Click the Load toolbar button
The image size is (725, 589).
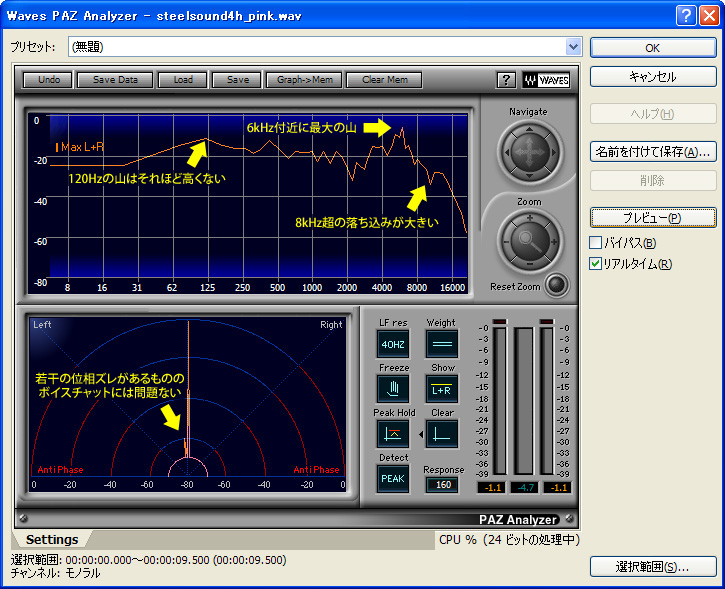(183, 80)
